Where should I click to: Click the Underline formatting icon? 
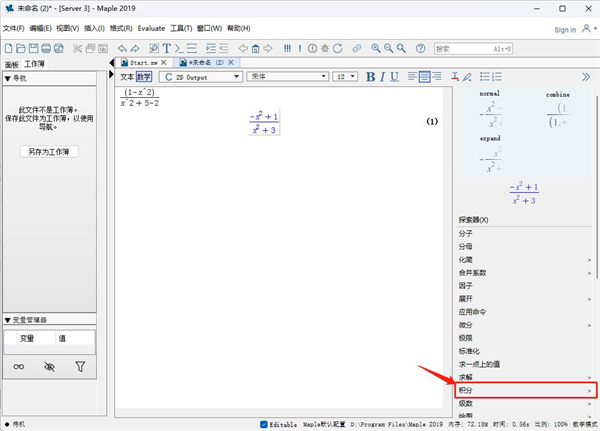click(x=396, y=76)
